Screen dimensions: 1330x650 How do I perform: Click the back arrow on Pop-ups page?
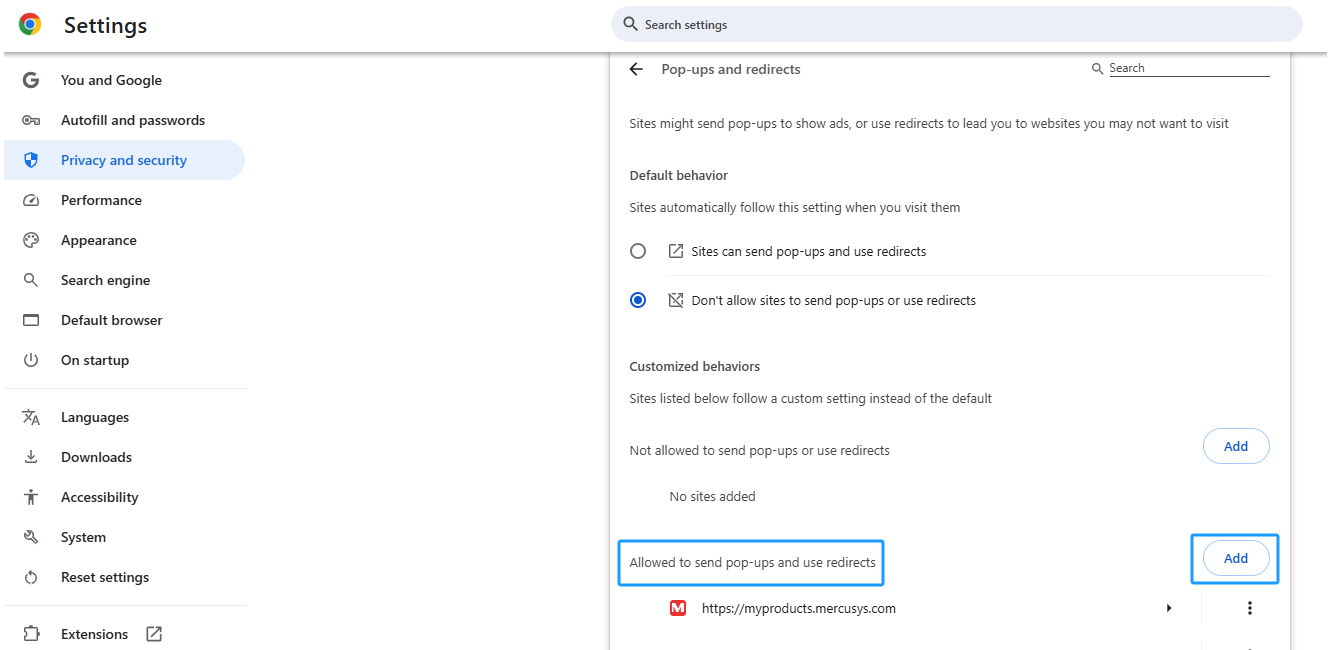tap(637, 69)
